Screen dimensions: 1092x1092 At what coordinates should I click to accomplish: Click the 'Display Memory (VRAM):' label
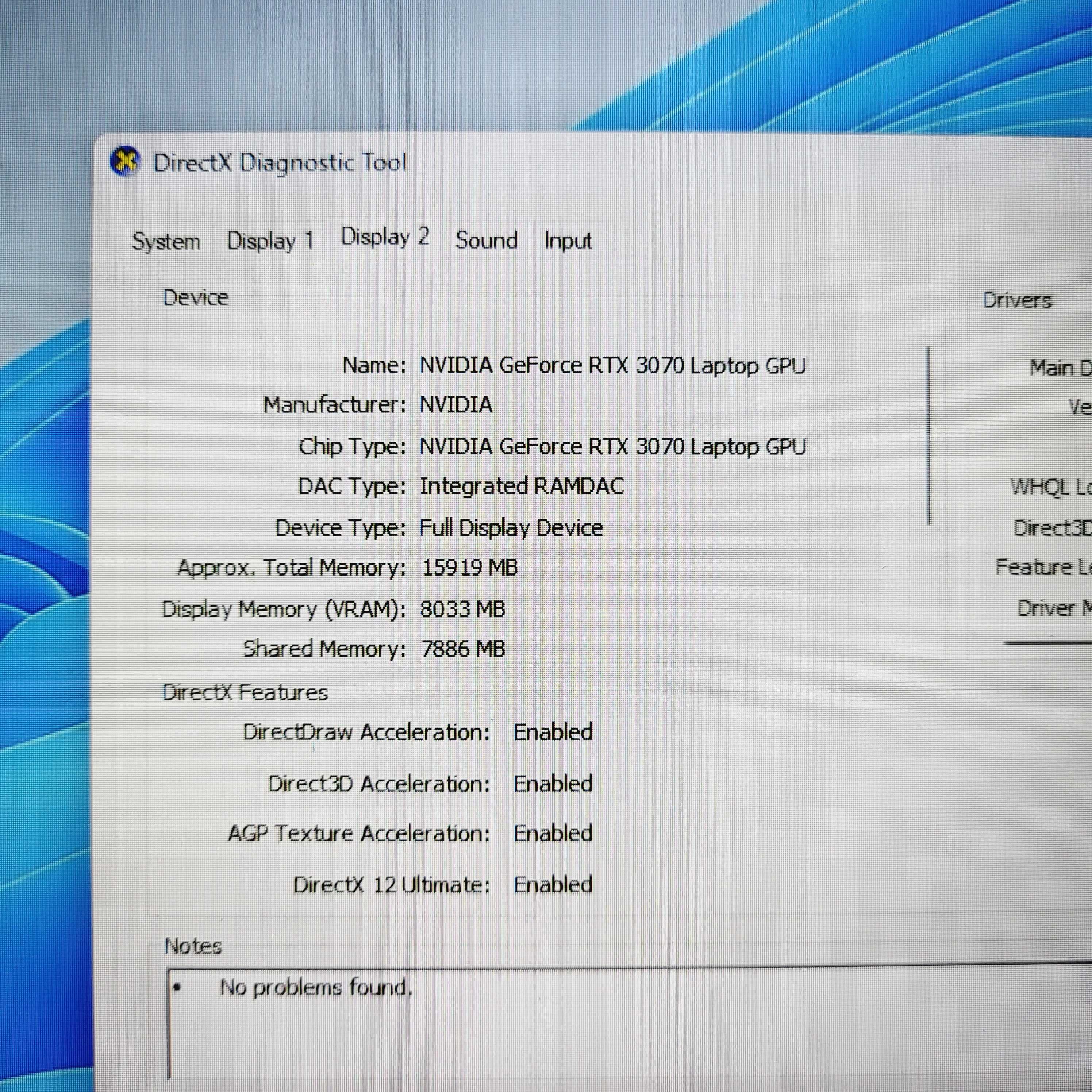coord(284,609)
